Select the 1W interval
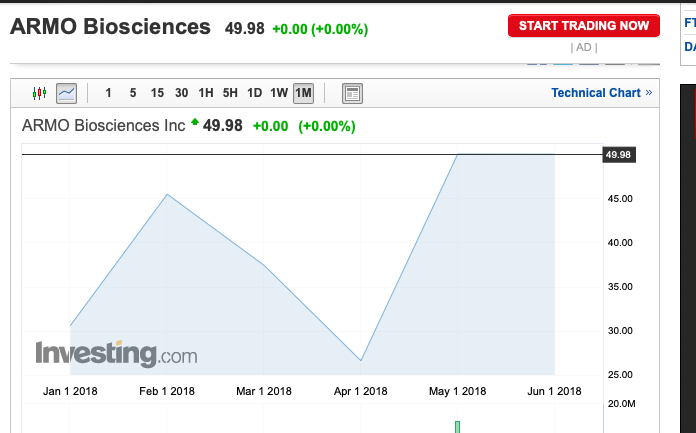Viewport: 696px width, 433px height. tap(279, 93)
